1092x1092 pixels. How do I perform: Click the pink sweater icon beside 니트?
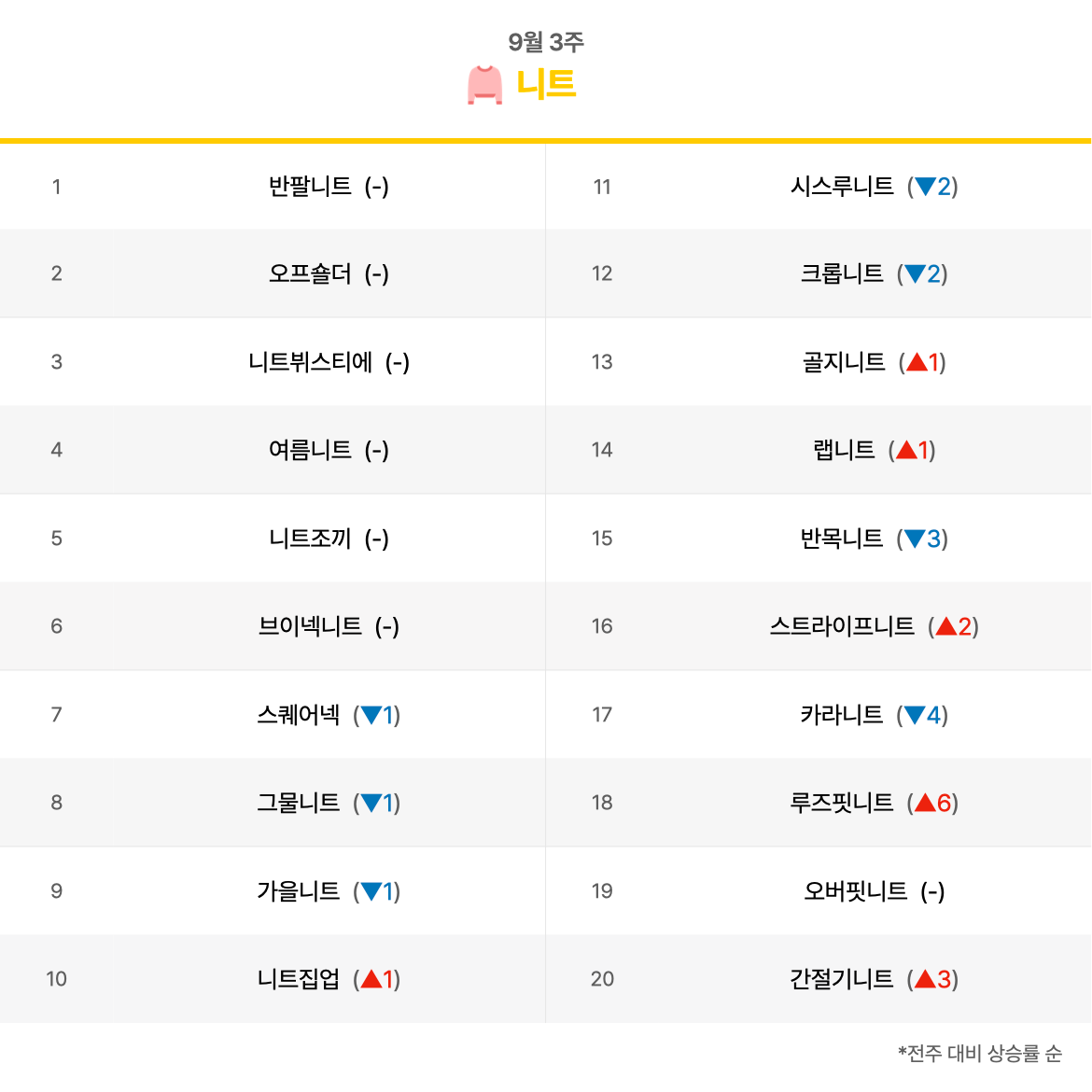click(484, 85)
